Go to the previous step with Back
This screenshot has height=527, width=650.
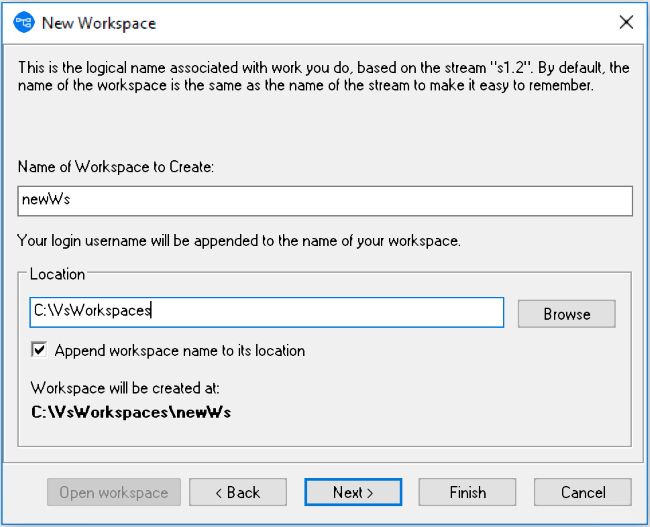[238, 492]
